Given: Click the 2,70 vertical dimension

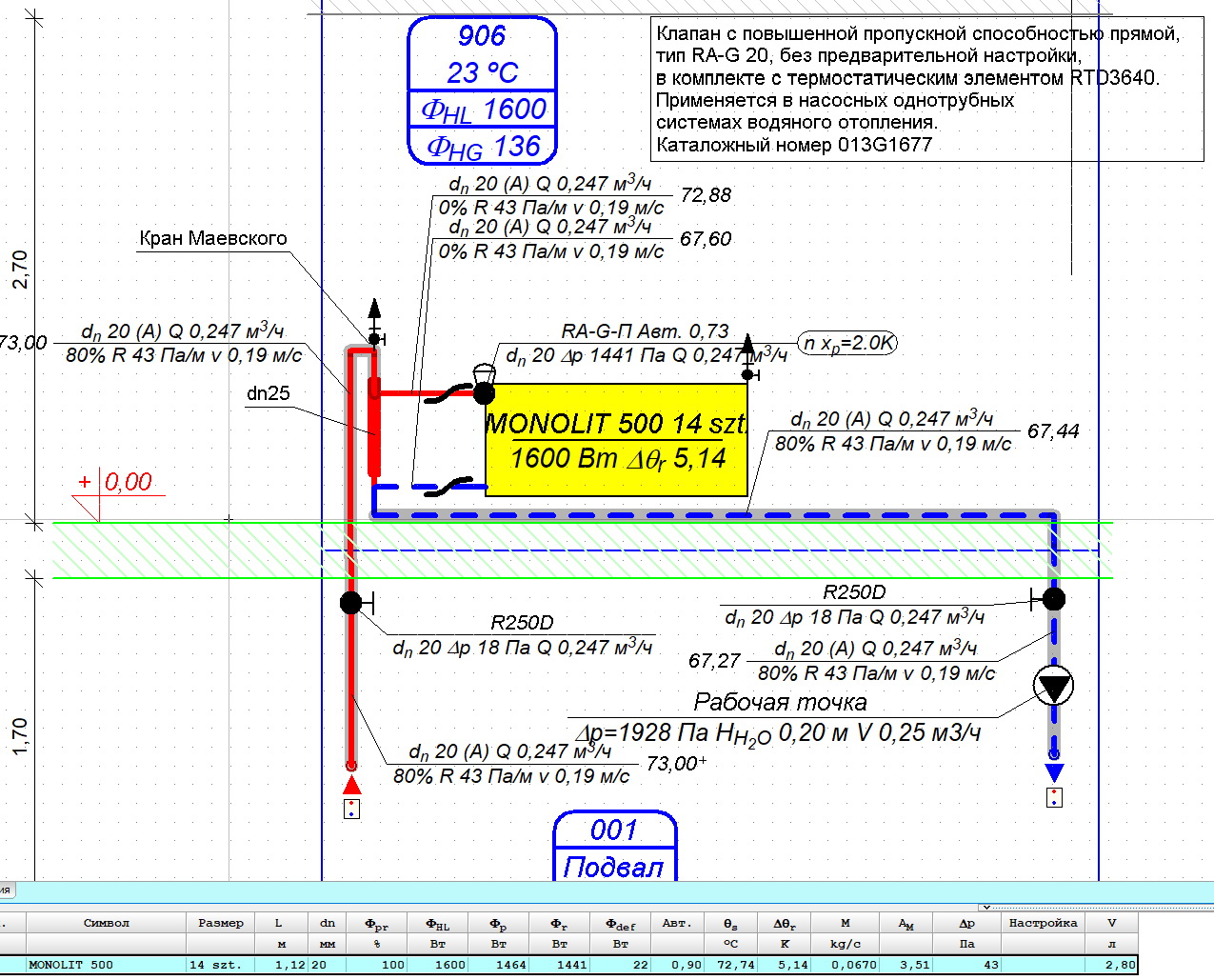Looking at the screenshot, I should click(20, 269).
